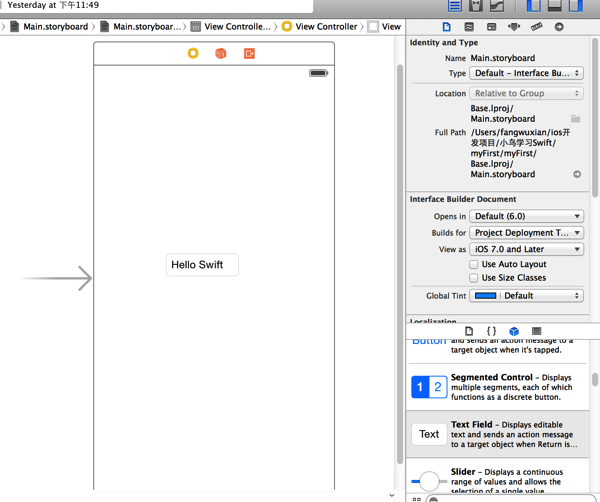The width and height of the screenshot is (600, 502).
Task: Click the View breadcrumb item
Action: (x=384, y=26)
